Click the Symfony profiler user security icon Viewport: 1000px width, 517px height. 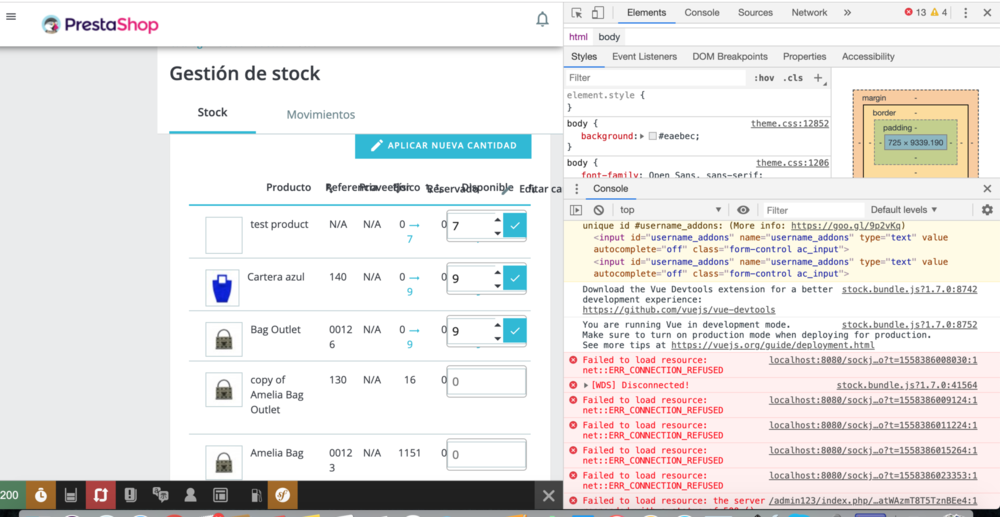(189, 495)
